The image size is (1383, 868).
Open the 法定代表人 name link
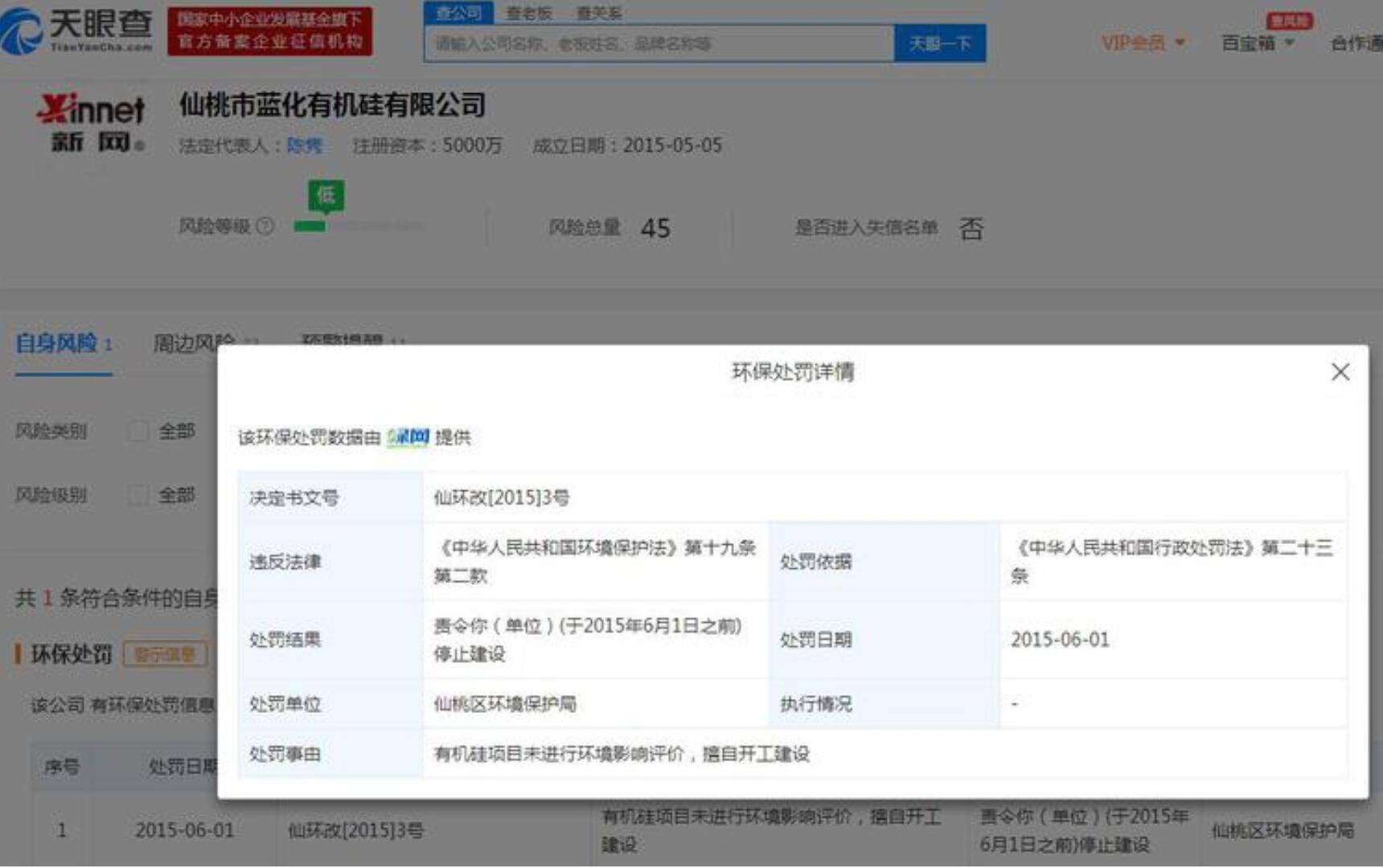[304, 145]
